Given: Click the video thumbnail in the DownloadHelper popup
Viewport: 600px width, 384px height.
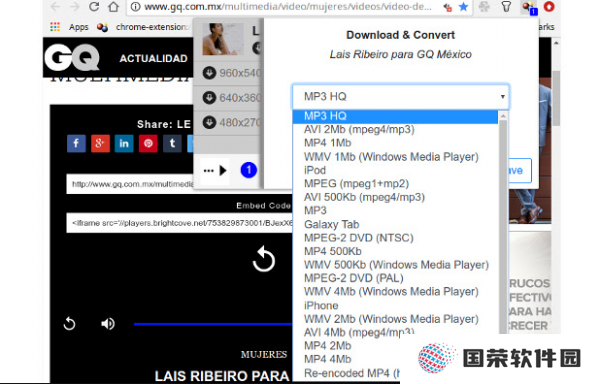Looking at the screenshot, I should tap(223, 39).
